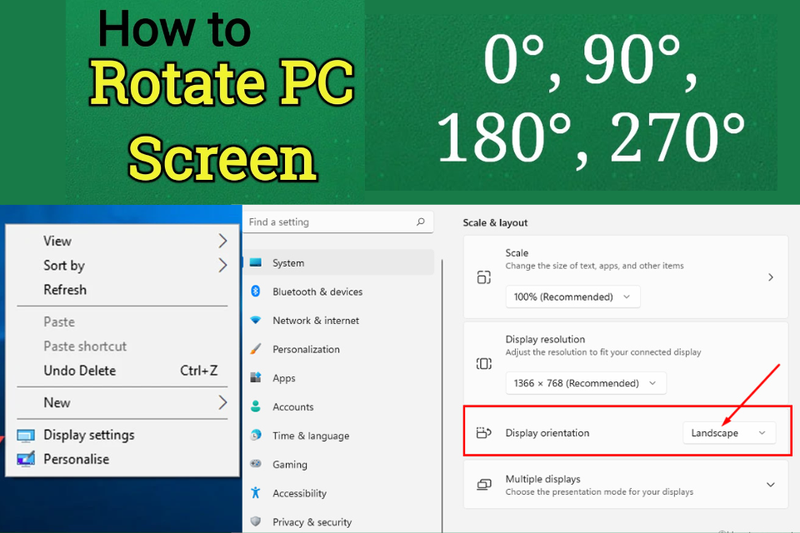Screen dimensions: 800x533
Task: Click the Accounts person icon
Action: click(256, 407)
